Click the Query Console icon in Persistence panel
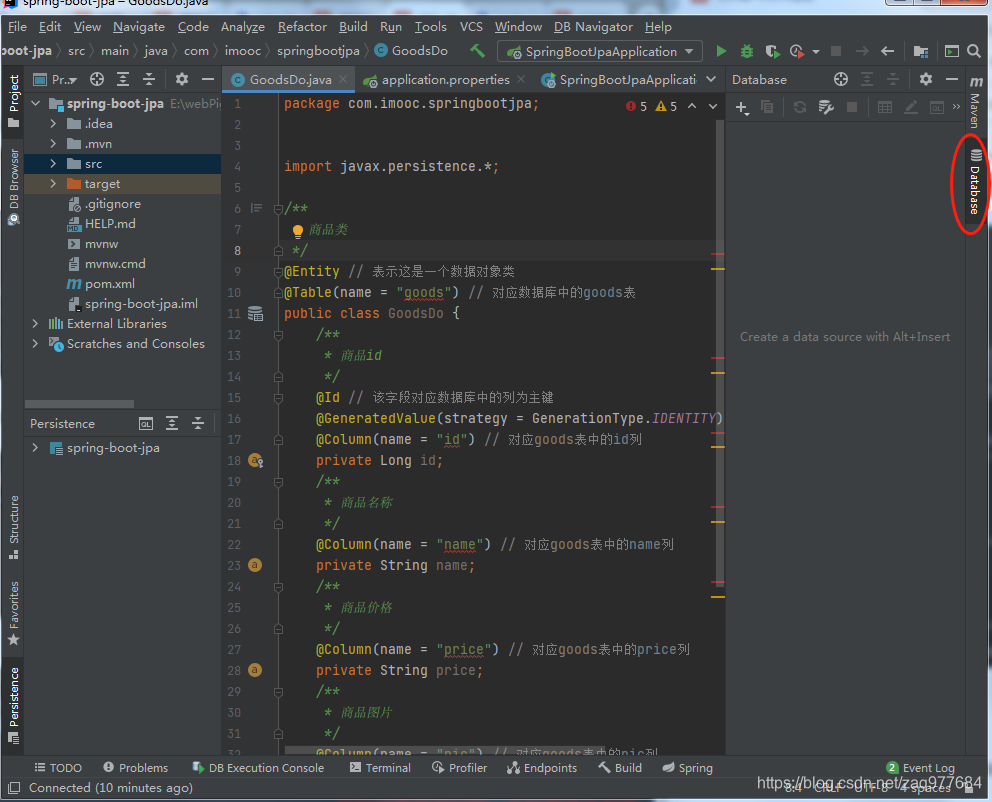Image resolution: width=992 pixels, height=802 pixels. tap(144, 423)
